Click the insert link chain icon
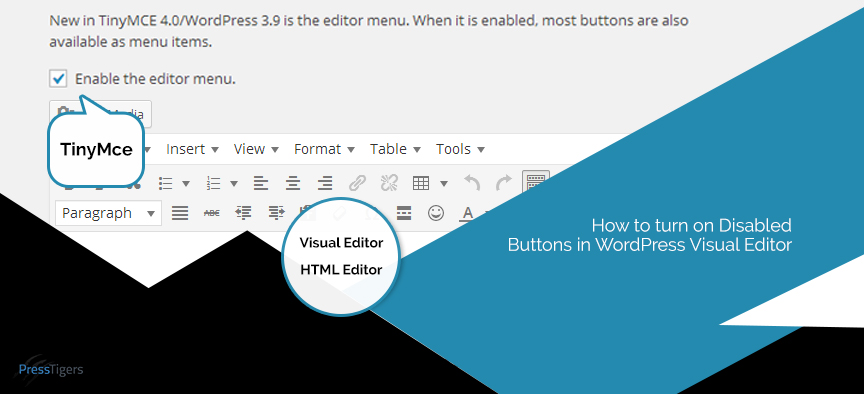 point(358,183)
